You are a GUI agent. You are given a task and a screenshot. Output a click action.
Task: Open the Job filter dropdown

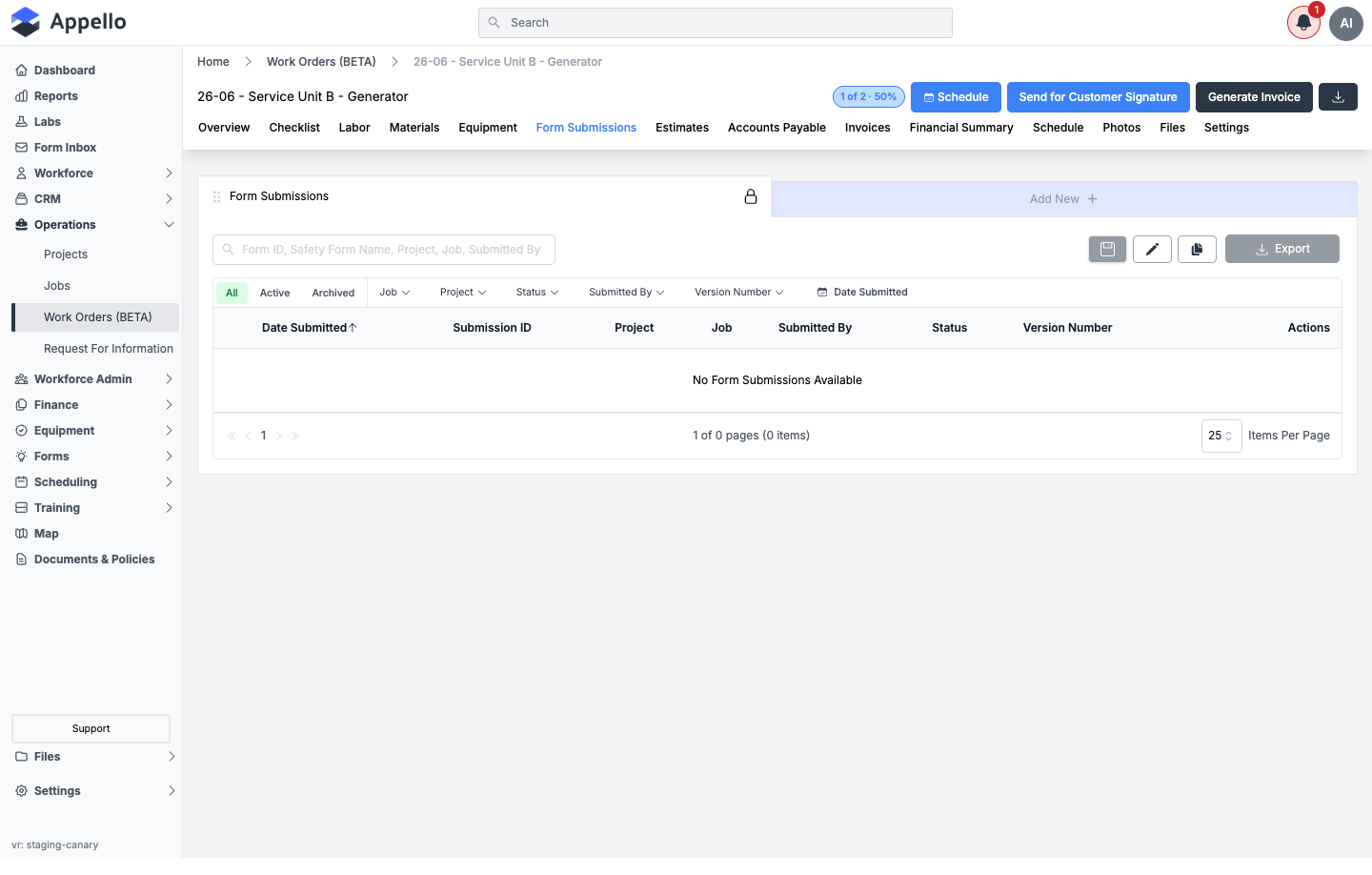(x=394, y=293)
